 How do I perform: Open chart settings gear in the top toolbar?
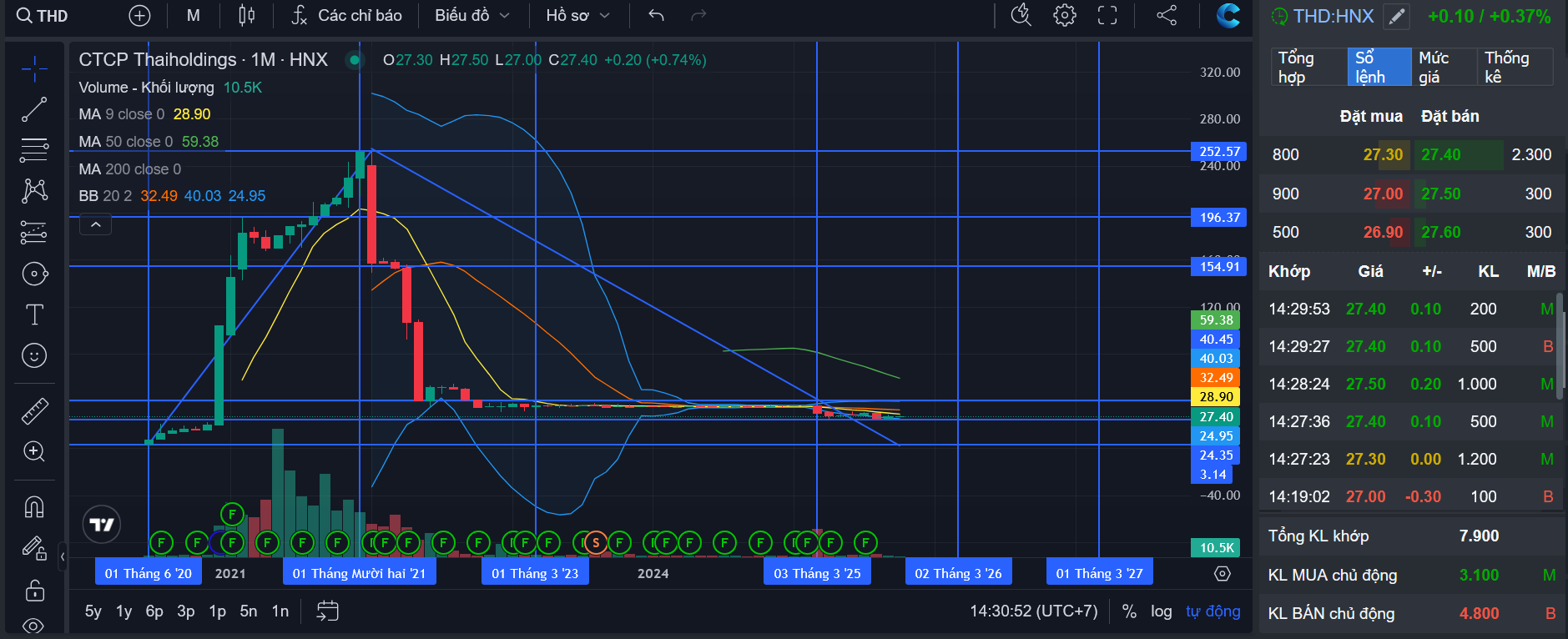coord(1065,16)
